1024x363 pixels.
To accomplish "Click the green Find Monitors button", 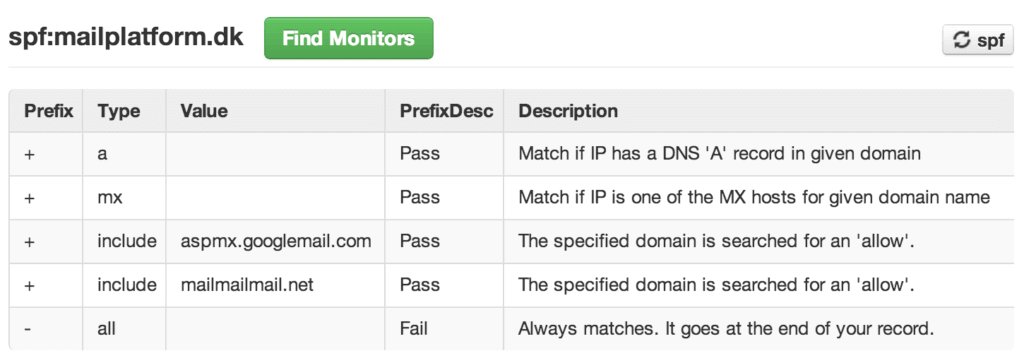I will pos(348,38).
